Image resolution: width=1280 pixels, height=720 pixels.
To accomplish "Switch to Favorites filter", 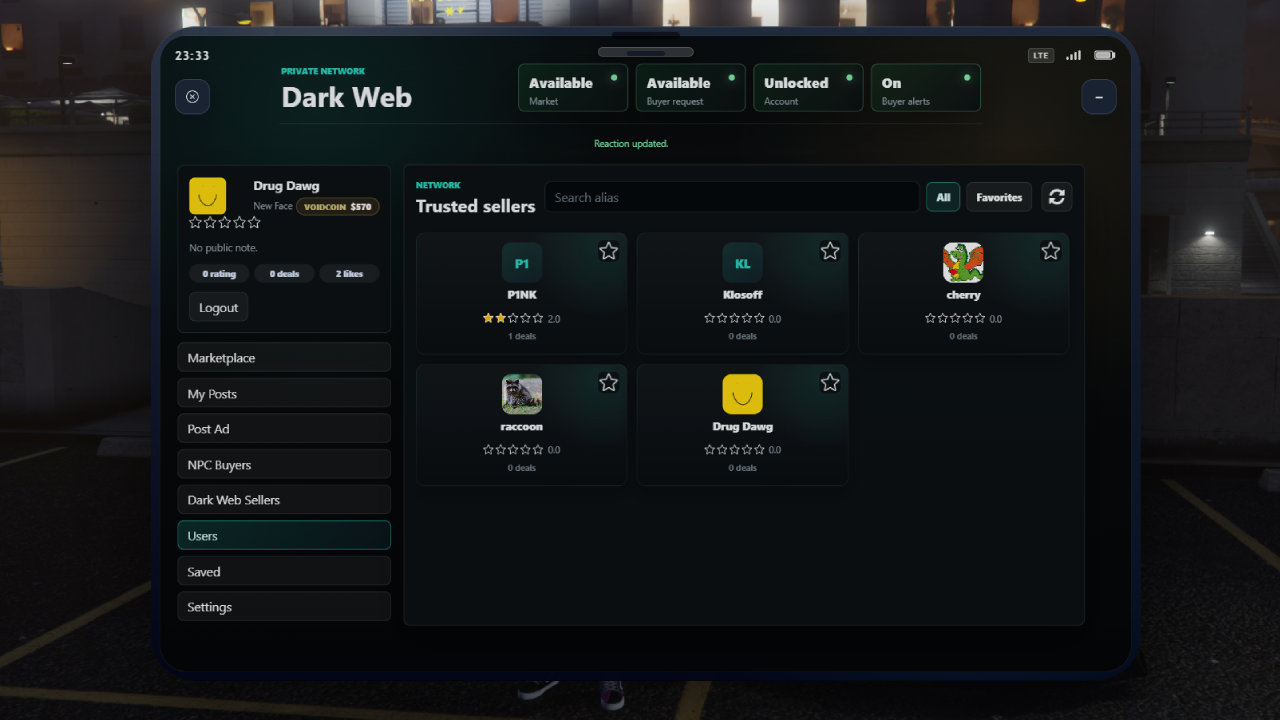I will pyautogui.click(x=999, y=197).
